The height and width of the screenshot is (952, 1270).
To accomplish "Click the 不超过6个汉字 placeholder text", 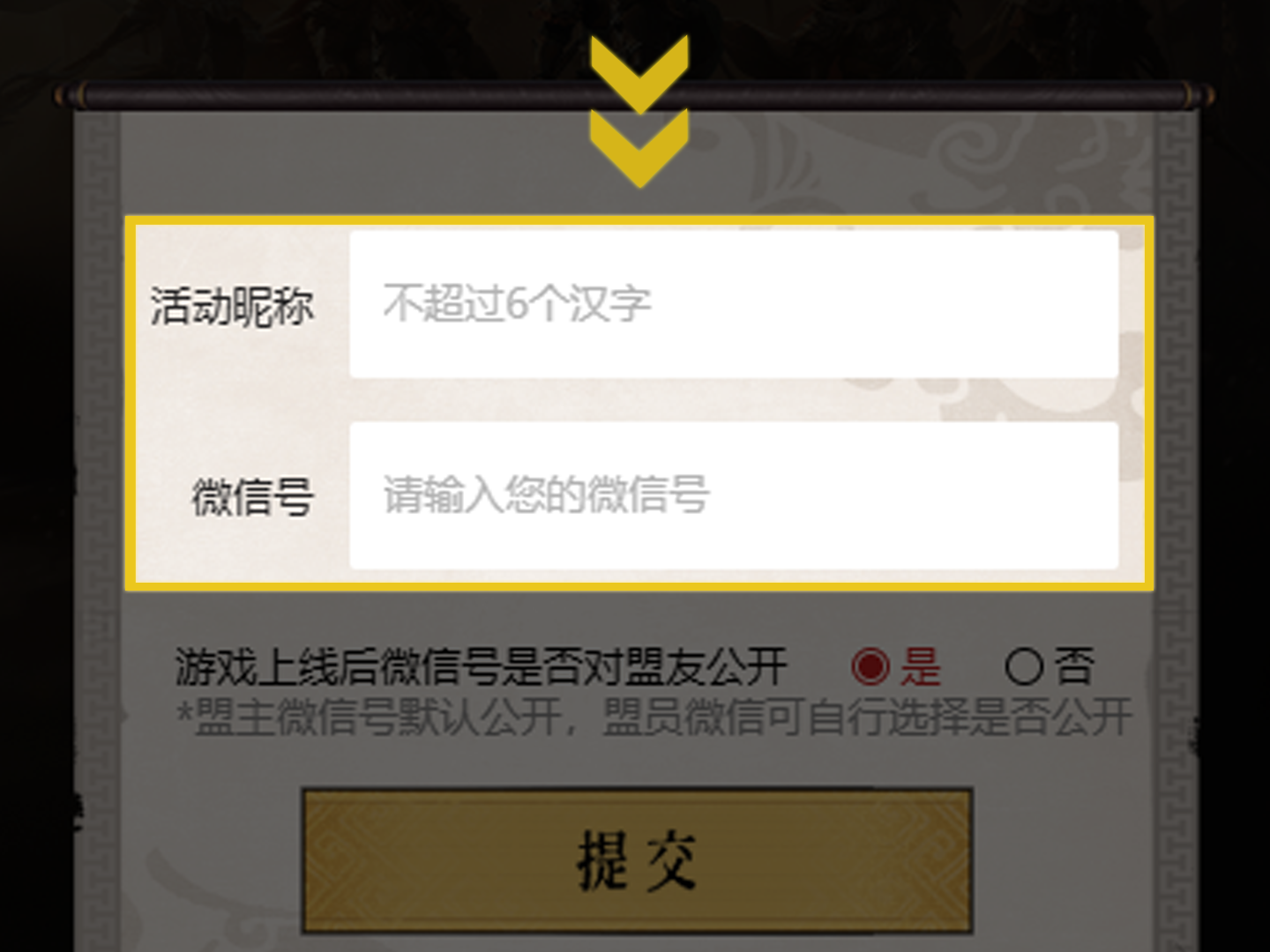I will (x=518, y=304).
